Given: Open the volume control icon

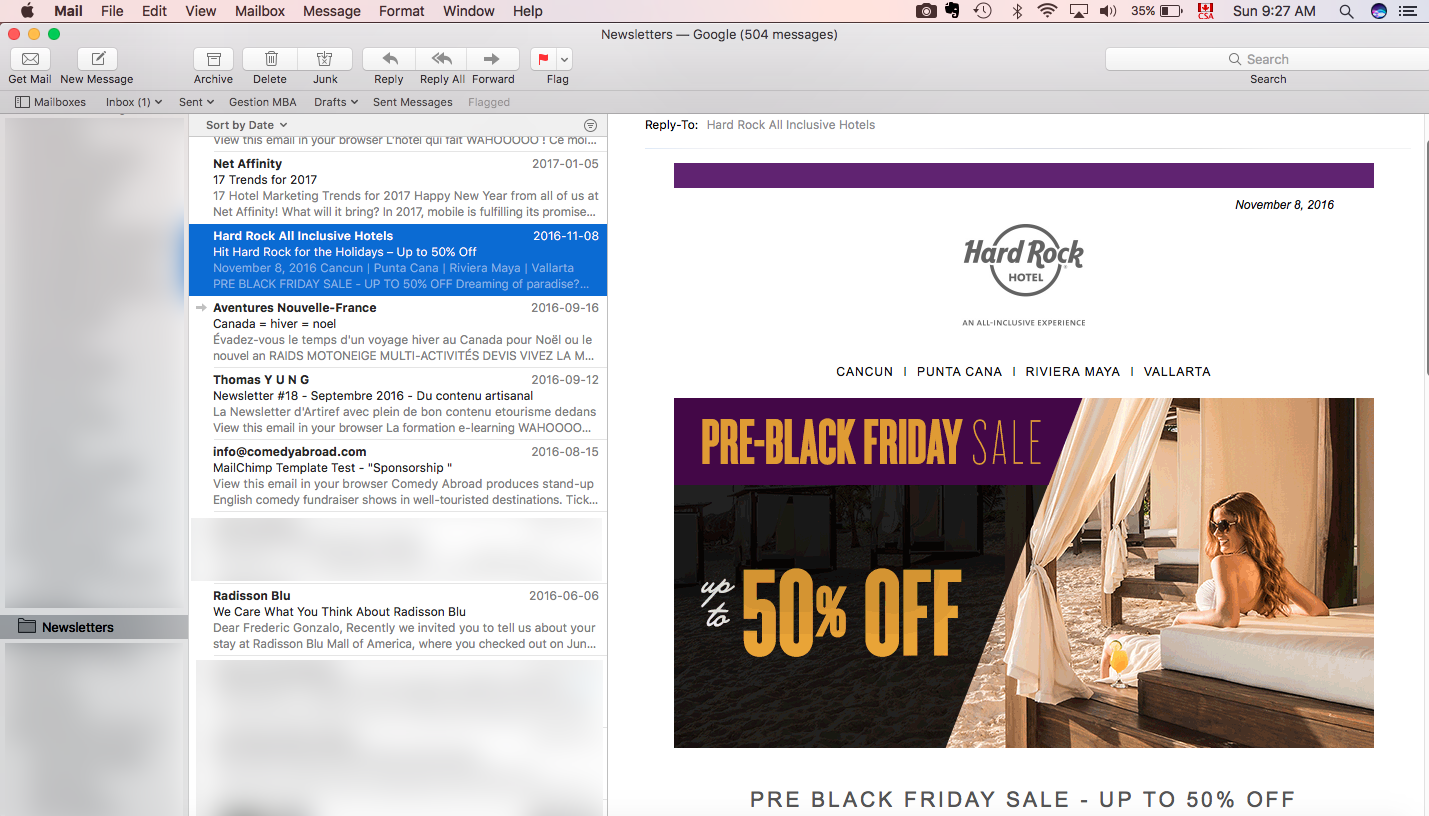Looking at the screenshot, I should click(1107, 11).
